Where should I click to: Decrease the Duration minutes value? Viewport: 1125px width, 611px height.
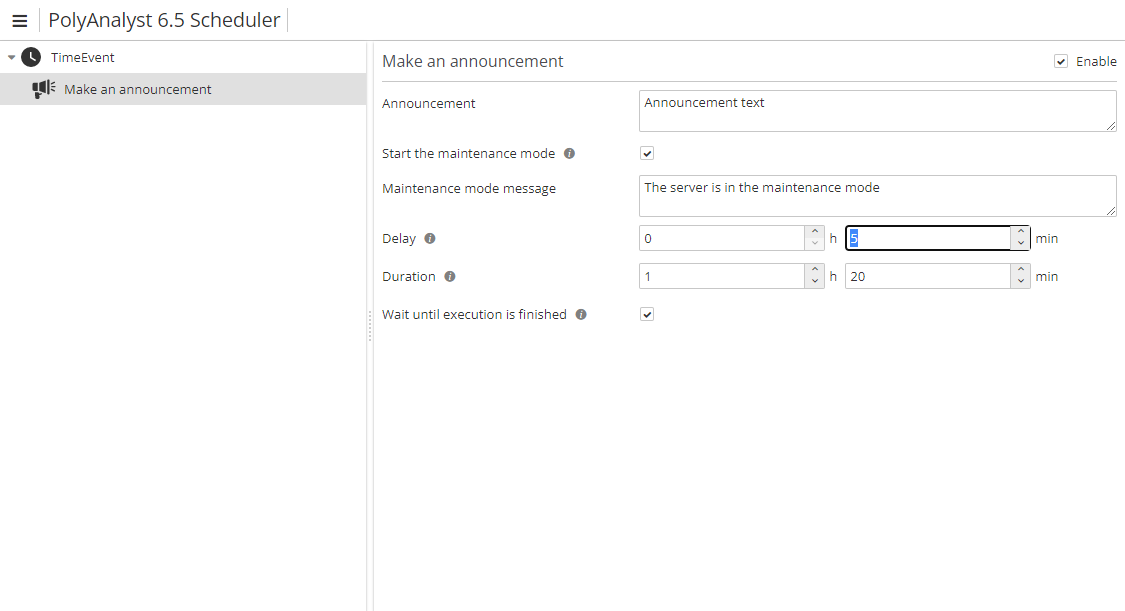tap(1020, 283)
